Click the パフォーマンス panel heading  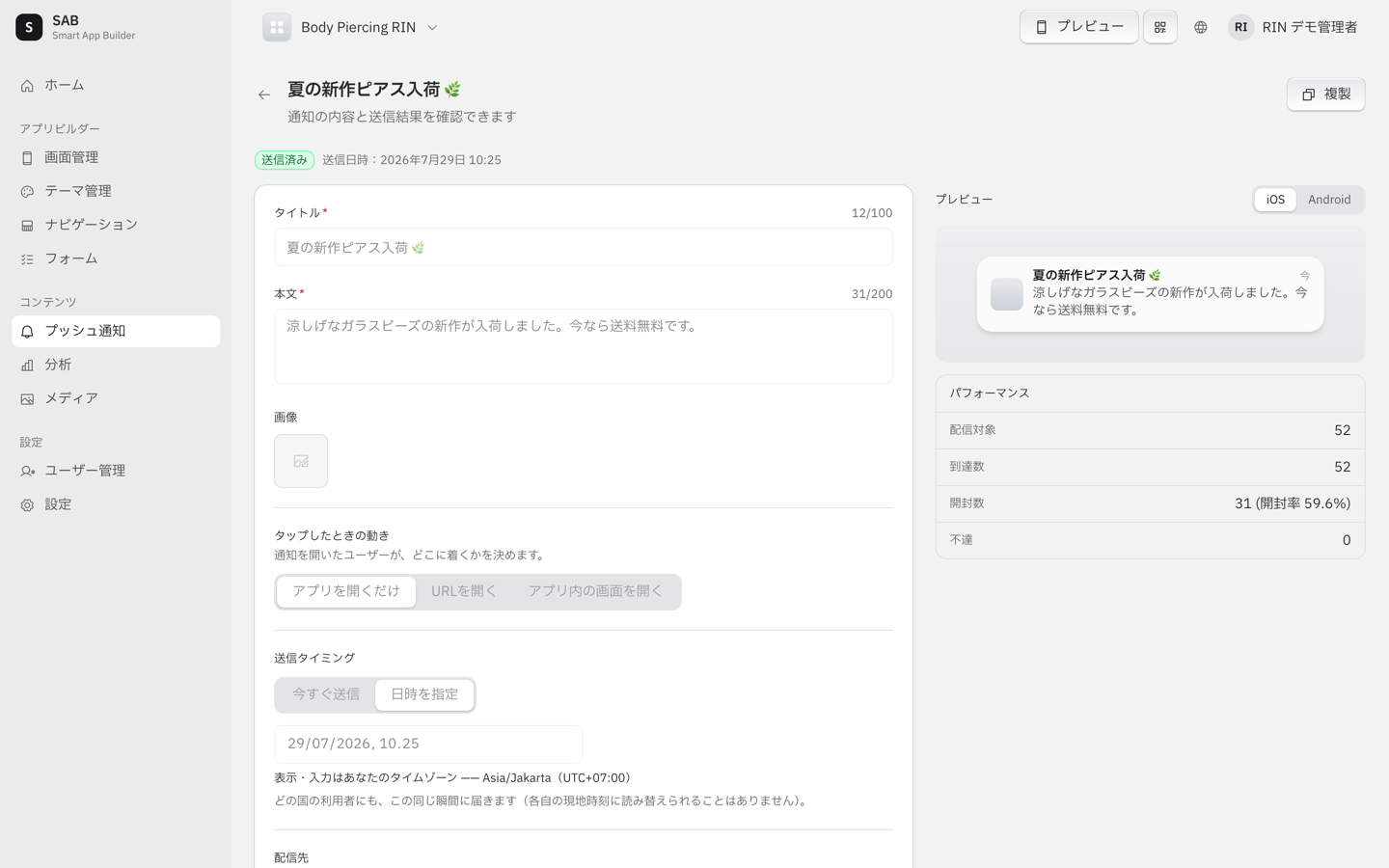pos(990,393)
